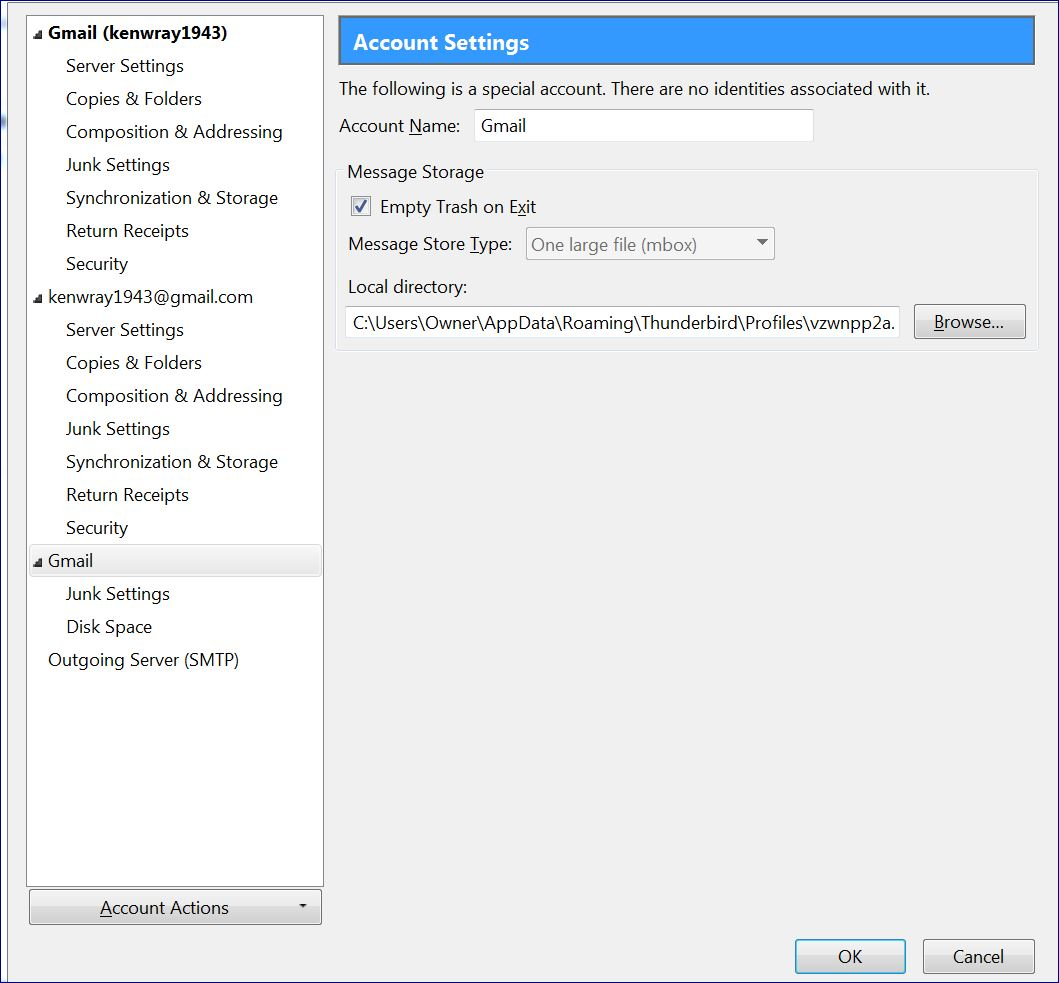Open Synchronization & Storage under kenwray1943@gmail.com
Viewport: 1059px width, 983px height.
click(172, 463)
